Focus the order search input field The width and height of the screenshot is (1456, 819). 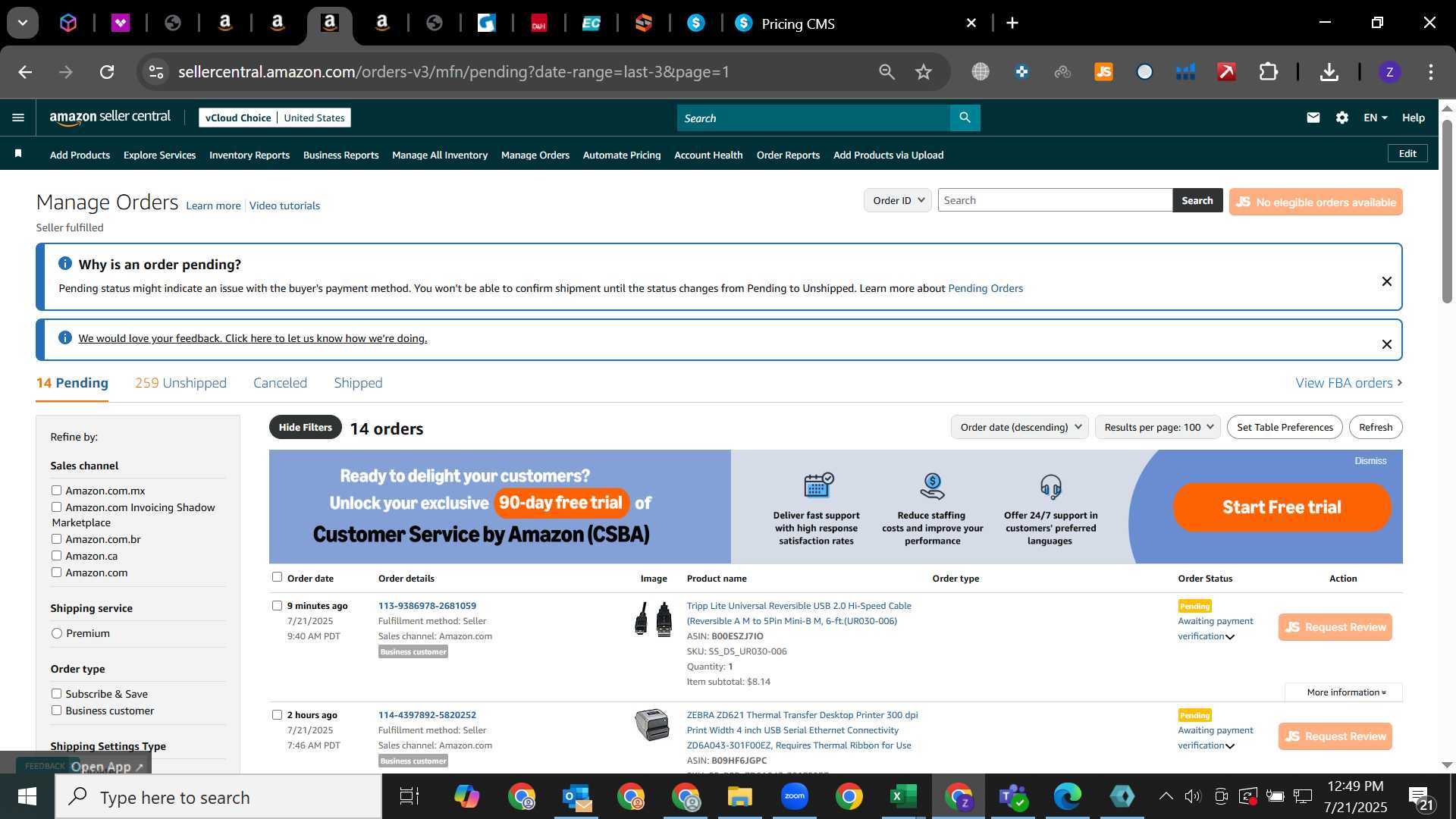click(1054, 200)
